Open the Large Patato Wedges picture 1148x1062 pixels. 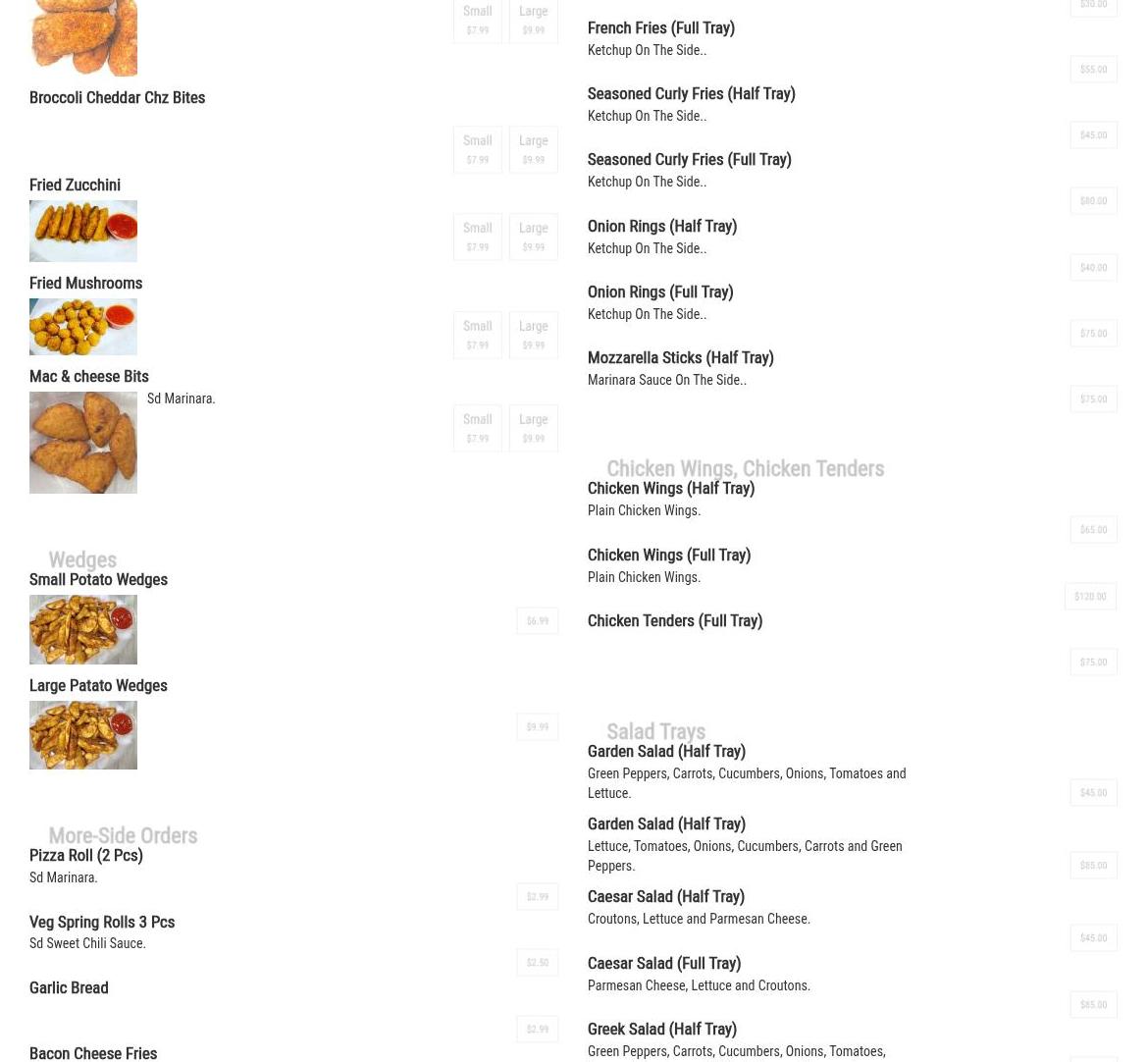pos(82,734)
